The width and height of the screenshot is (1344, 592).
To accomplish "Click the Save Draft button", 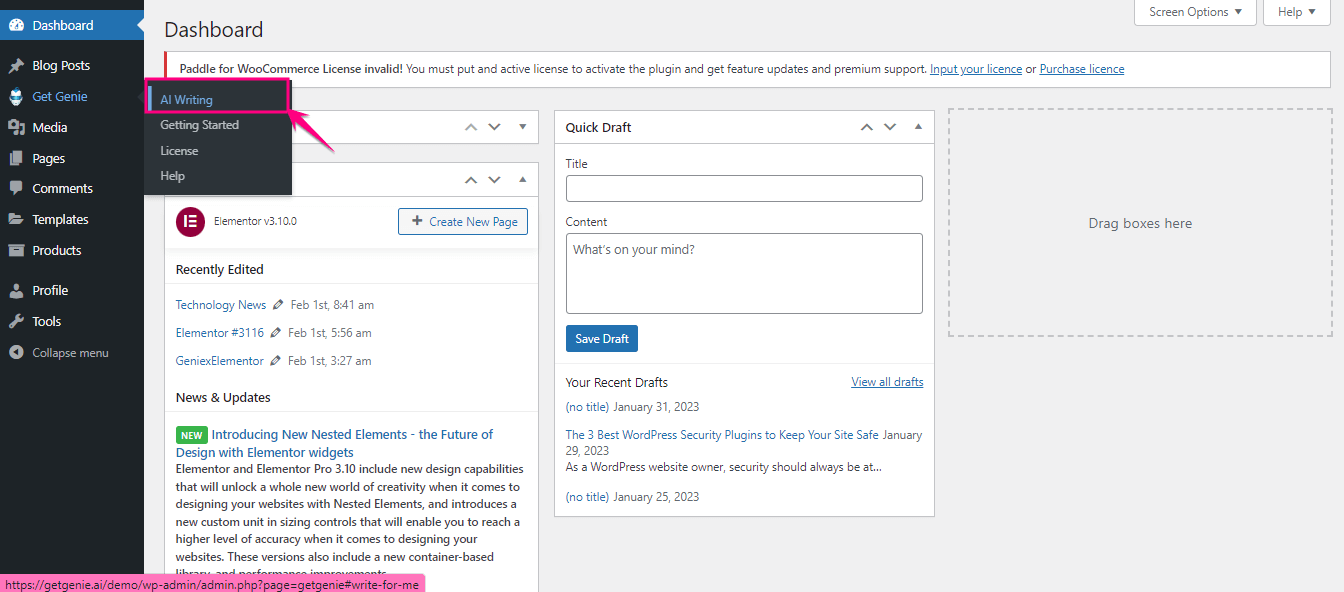I will coord(602,338).
